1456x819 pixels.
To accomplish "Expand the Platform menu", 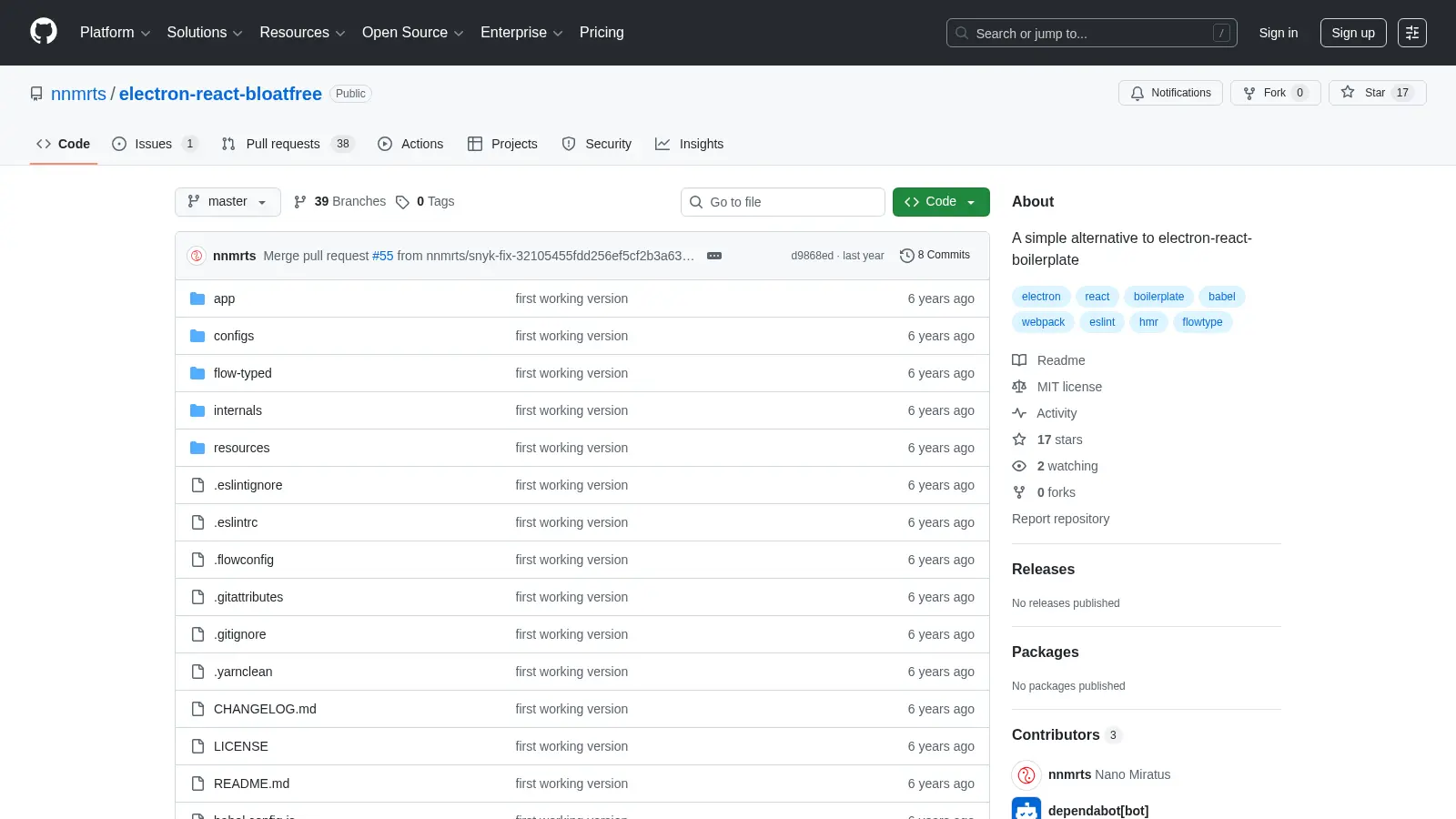I will pyautogui.click(x=115, y=33).
